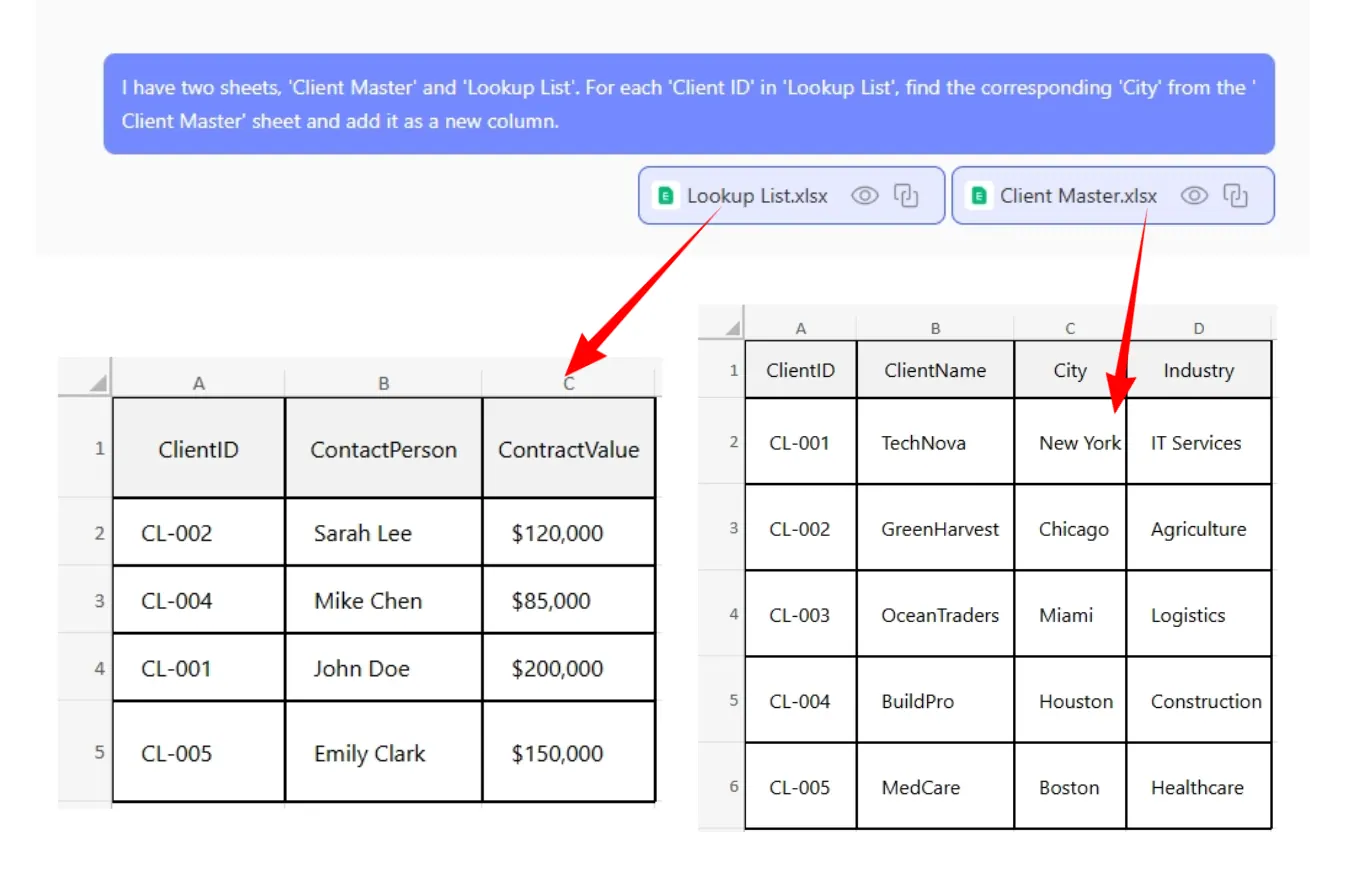Select row 6 header in Client Master
This screenshot has width=1353, height=880.
(x=733, y=786)
